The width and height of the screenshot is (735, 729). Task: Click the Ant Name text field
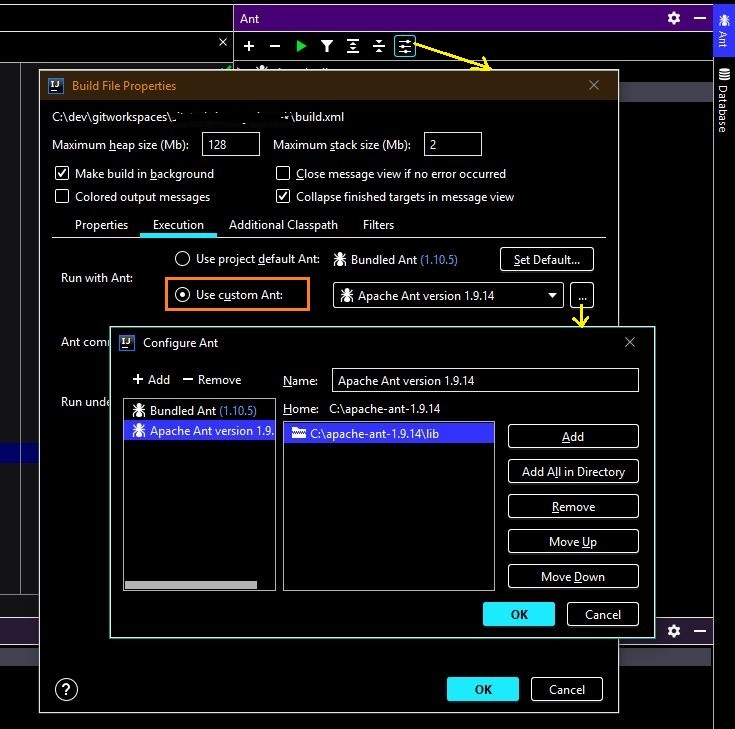point(485,380)
